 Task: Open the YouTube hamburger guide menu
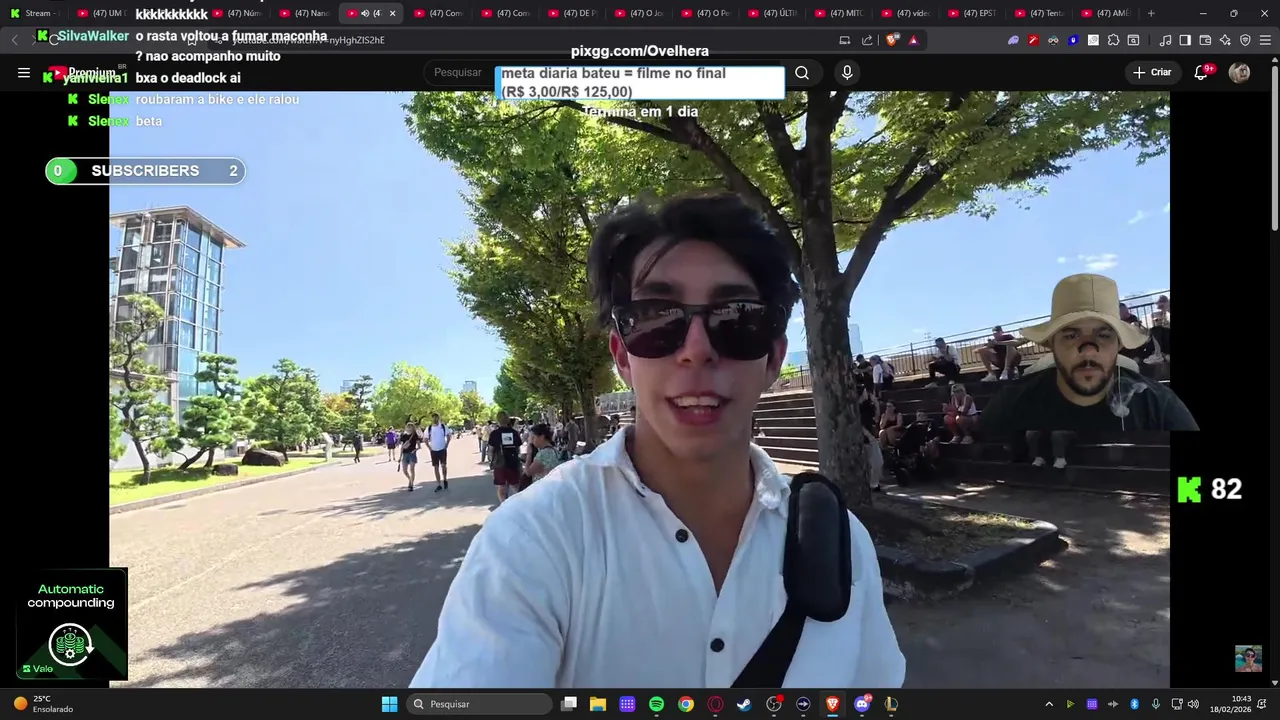click(x=24, y=72)
